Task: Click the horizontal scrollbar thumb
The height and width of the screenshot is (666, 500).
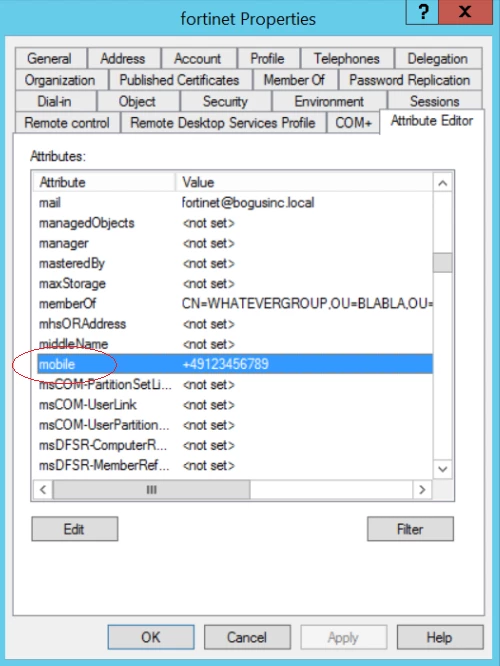Action: click(x=152, y=490)
